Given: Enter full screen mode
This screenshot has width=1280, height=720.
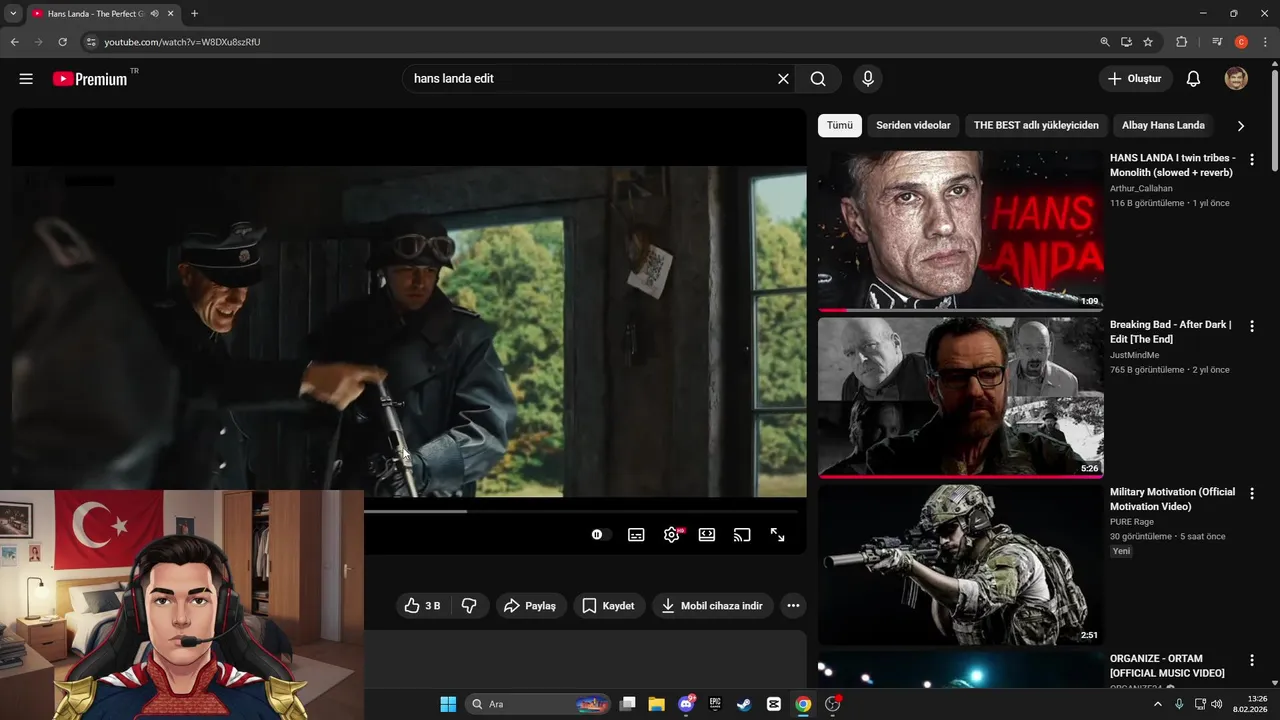Looking at the screenshot, I should point(777,535).
